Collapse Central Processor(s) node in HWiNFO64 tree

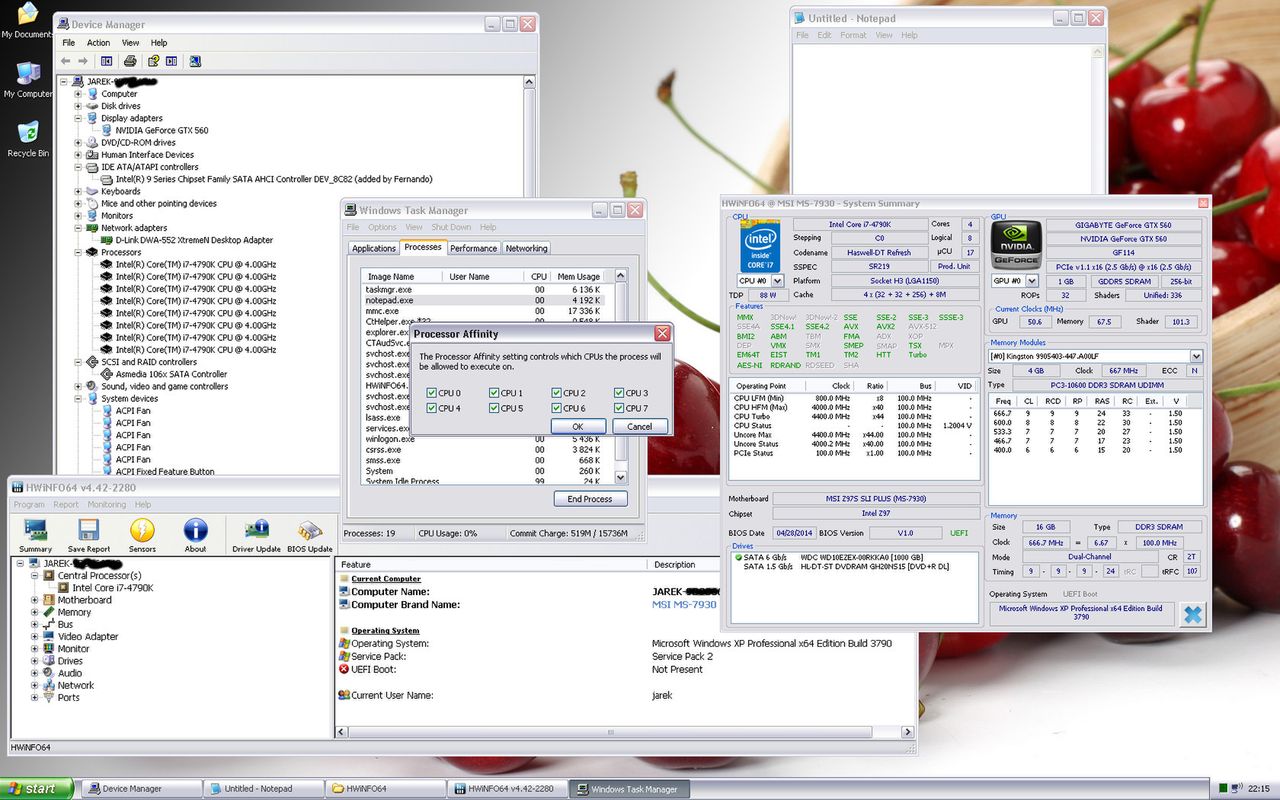(35, 576)
